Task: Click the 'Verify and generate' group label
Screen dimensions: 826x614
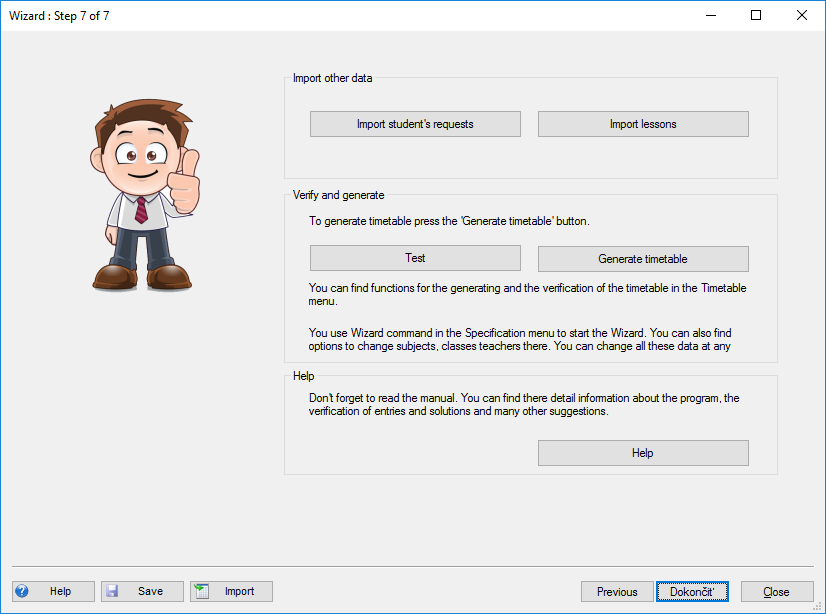Action: coord(338,196)
